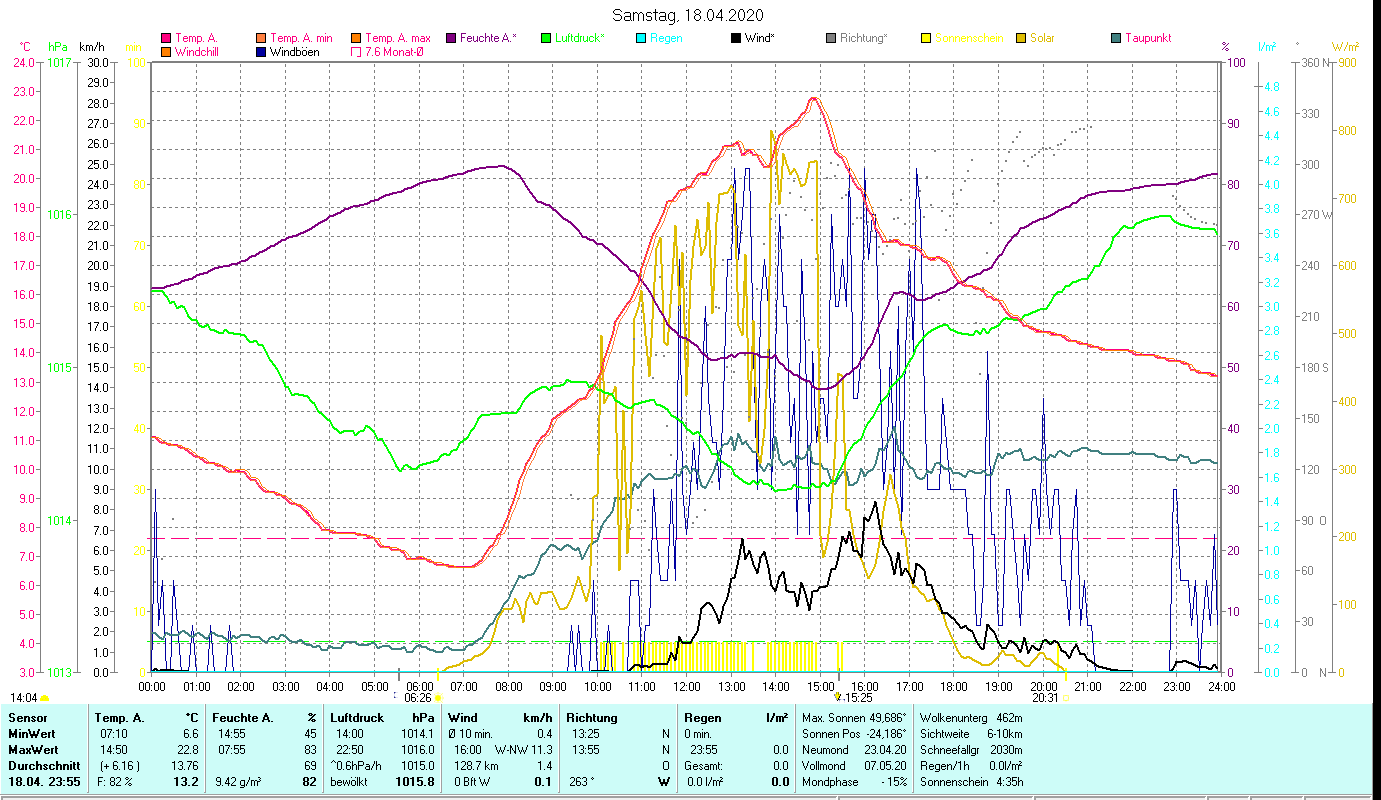Click the green Luftdruck legend icon
1381x800 pixels.
click(546, 39)
